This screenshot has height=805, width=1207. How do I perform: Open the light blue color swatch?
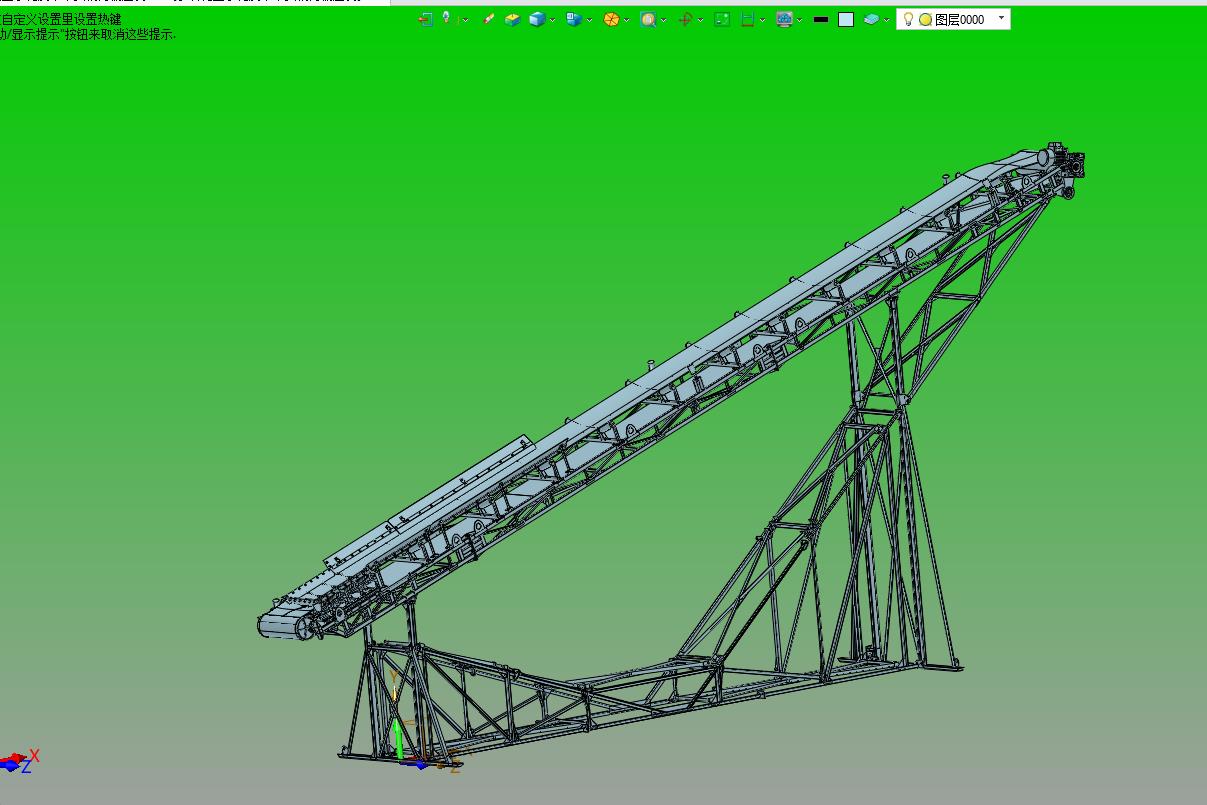pyautogui.click(x=846, y=19)
